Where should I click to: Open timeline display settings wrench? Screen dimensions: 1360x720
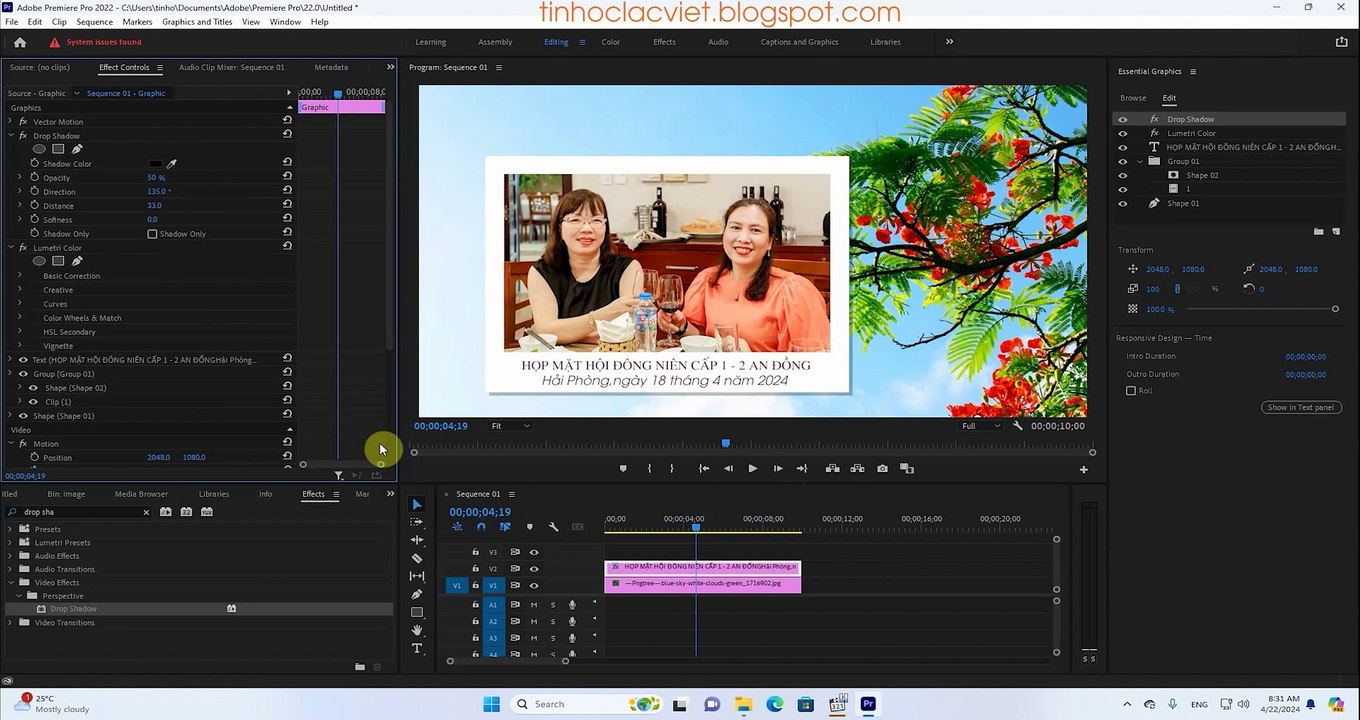553,527
